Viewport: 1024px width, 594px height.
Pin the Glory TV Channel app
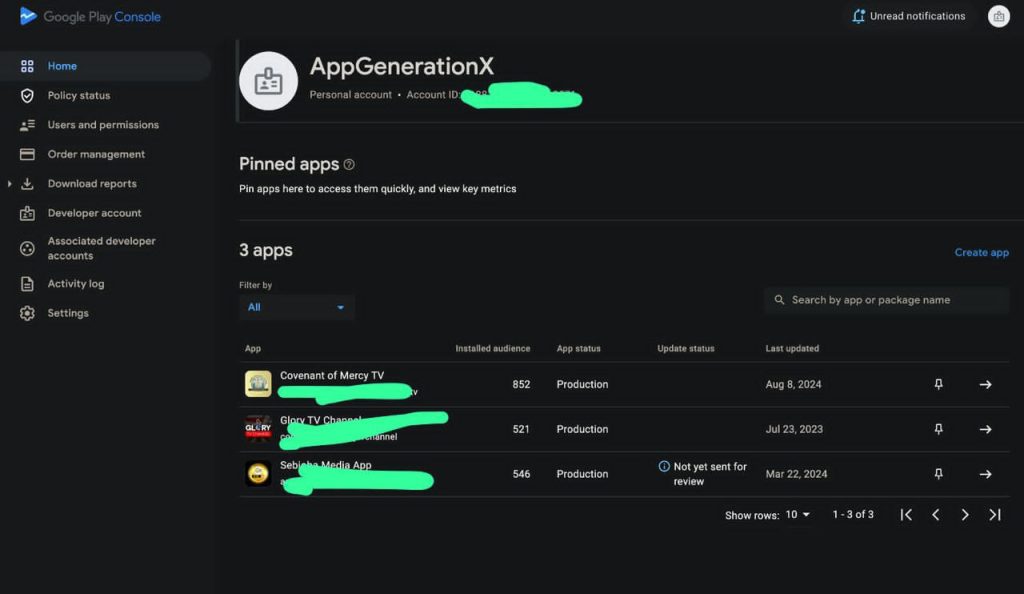click(938, 429)
